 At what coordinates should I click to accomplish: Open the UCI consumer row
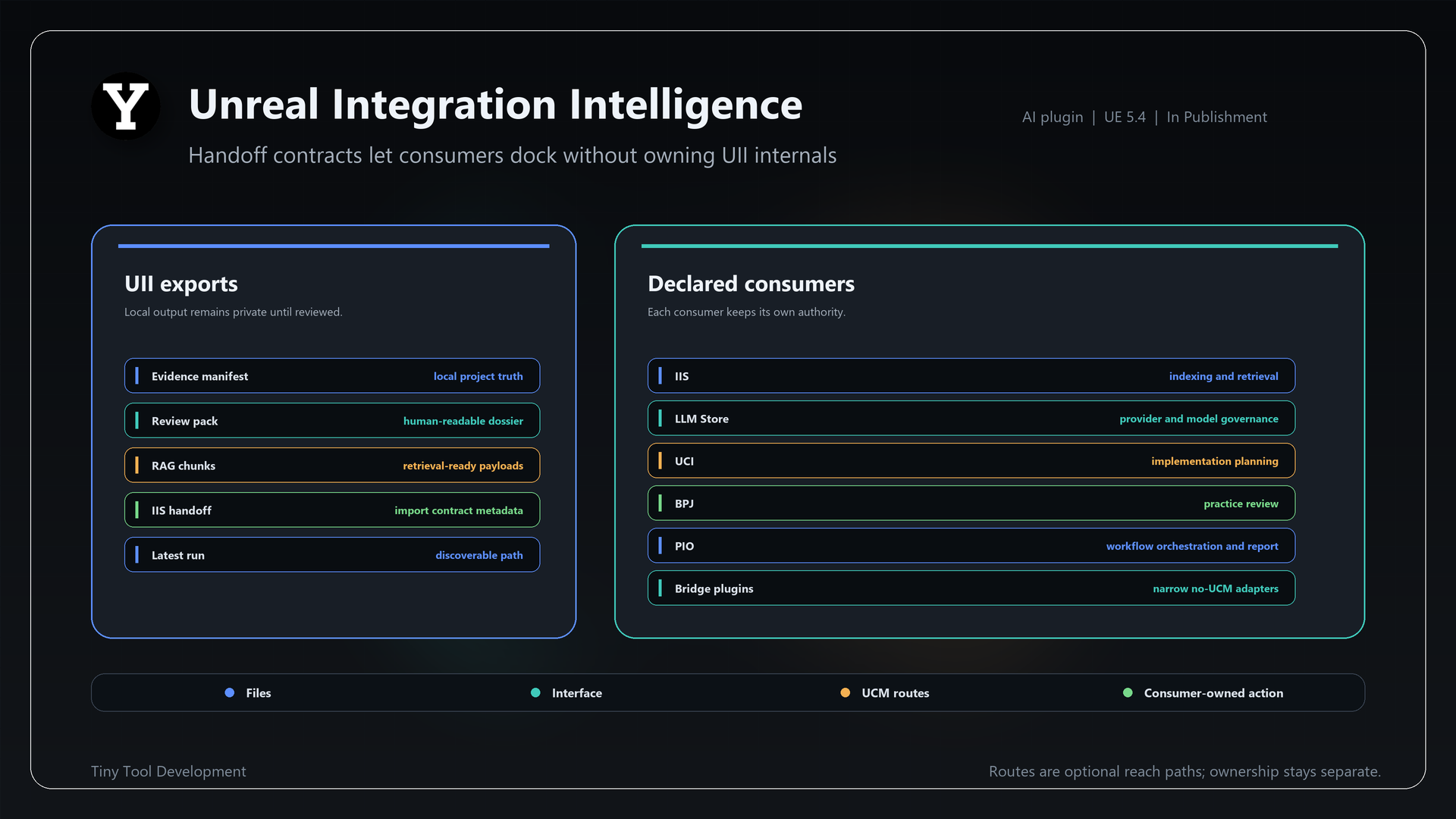[x=971, y=461]
